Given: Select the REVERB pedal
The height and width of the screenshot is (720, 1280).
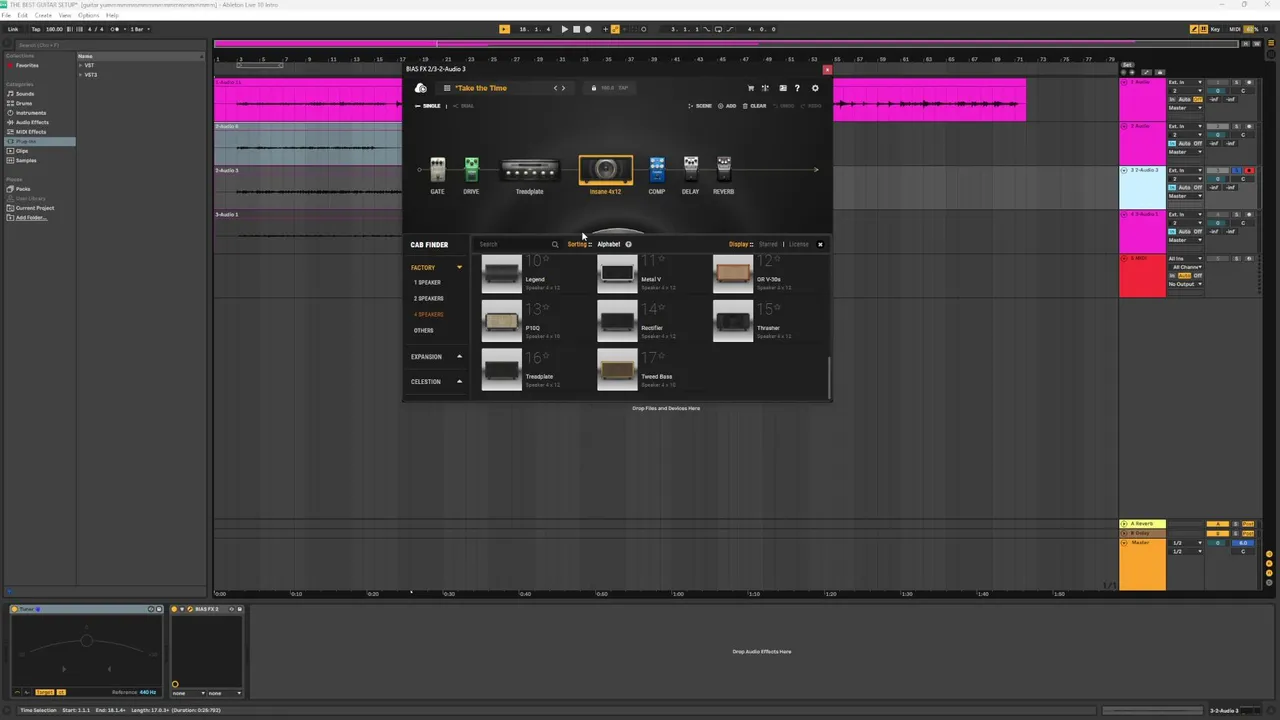Looking at the screenshot, I should pyautogui.click(x=724, y=169).
